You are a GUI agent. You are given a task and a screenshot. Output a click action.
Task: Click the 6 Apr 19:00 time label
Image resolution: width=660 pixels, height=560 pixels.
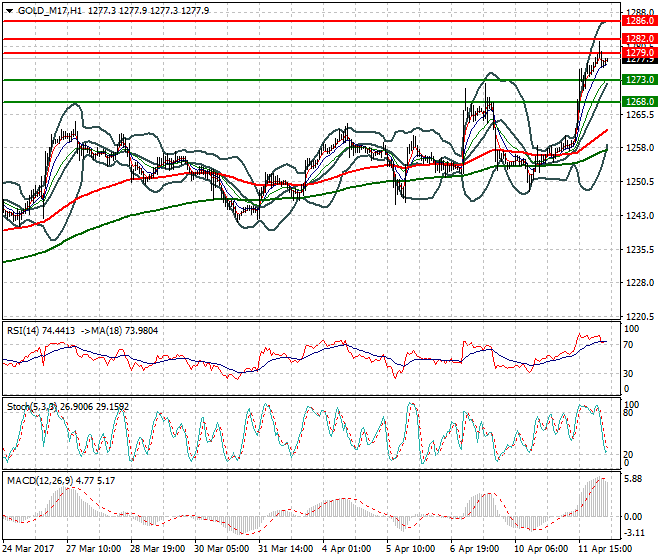pyautogui.click(x=474, y=549)
